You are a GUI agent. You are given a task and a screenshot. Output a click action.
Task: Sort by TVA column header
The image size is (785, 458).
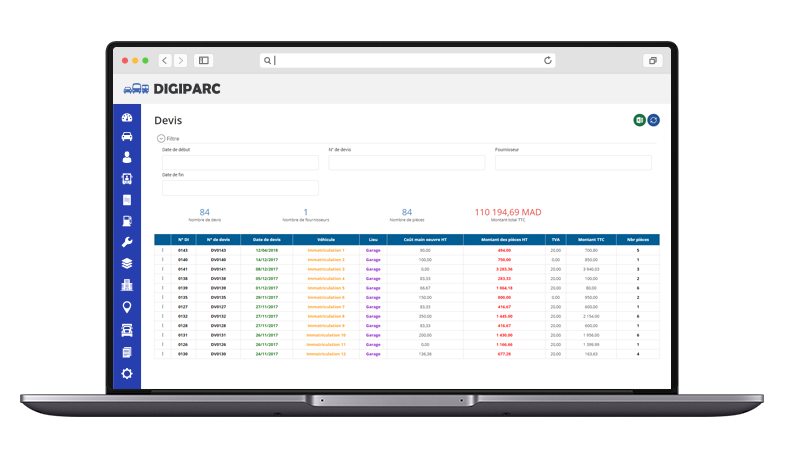point(555,240)
